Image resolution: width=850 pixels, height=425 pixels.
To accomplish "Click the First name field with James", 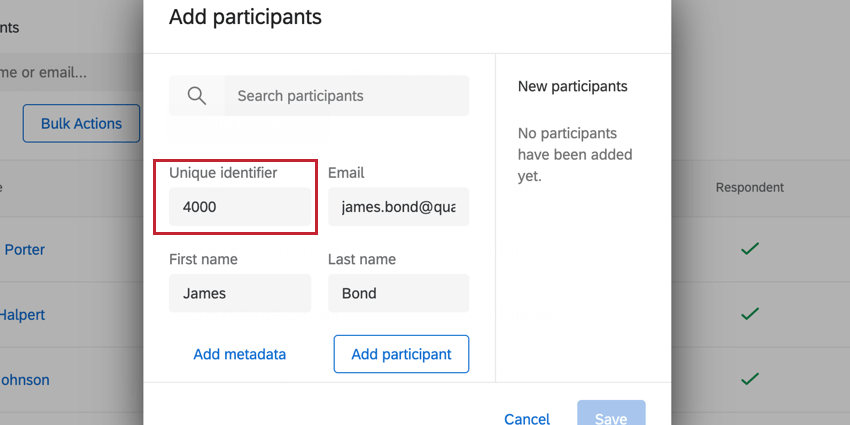I will [x=238, y=294].
